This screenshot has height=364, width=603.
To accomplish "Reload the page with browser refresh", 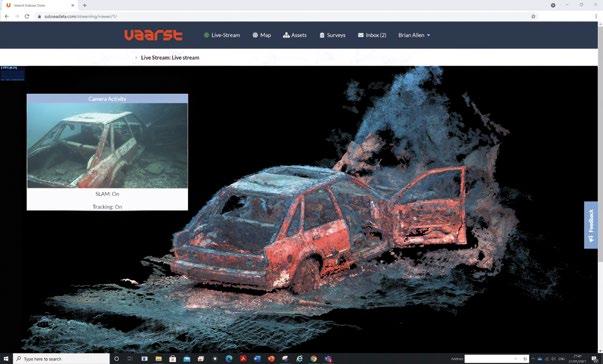I will [x=27, y=17].
